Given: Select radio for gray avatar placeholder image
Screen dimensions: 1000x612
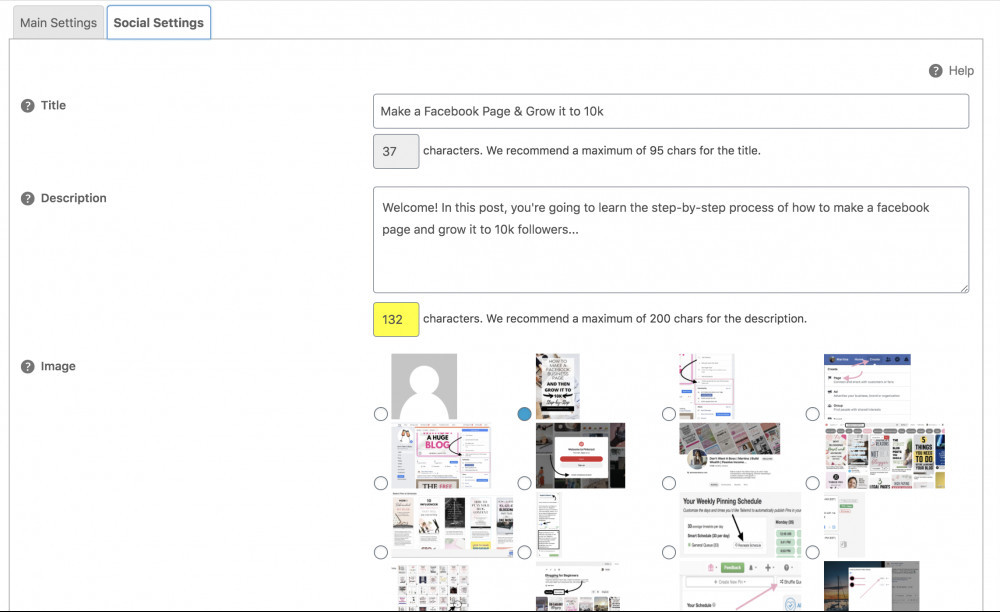Looking at the screenshot, I should point(381,414).
